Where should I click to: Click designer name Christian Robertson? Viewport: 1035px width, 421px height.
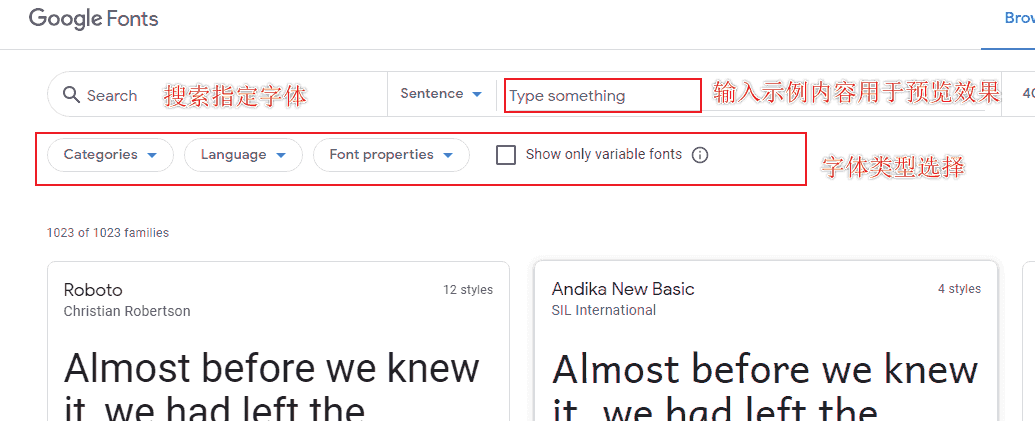coord(127,311)
